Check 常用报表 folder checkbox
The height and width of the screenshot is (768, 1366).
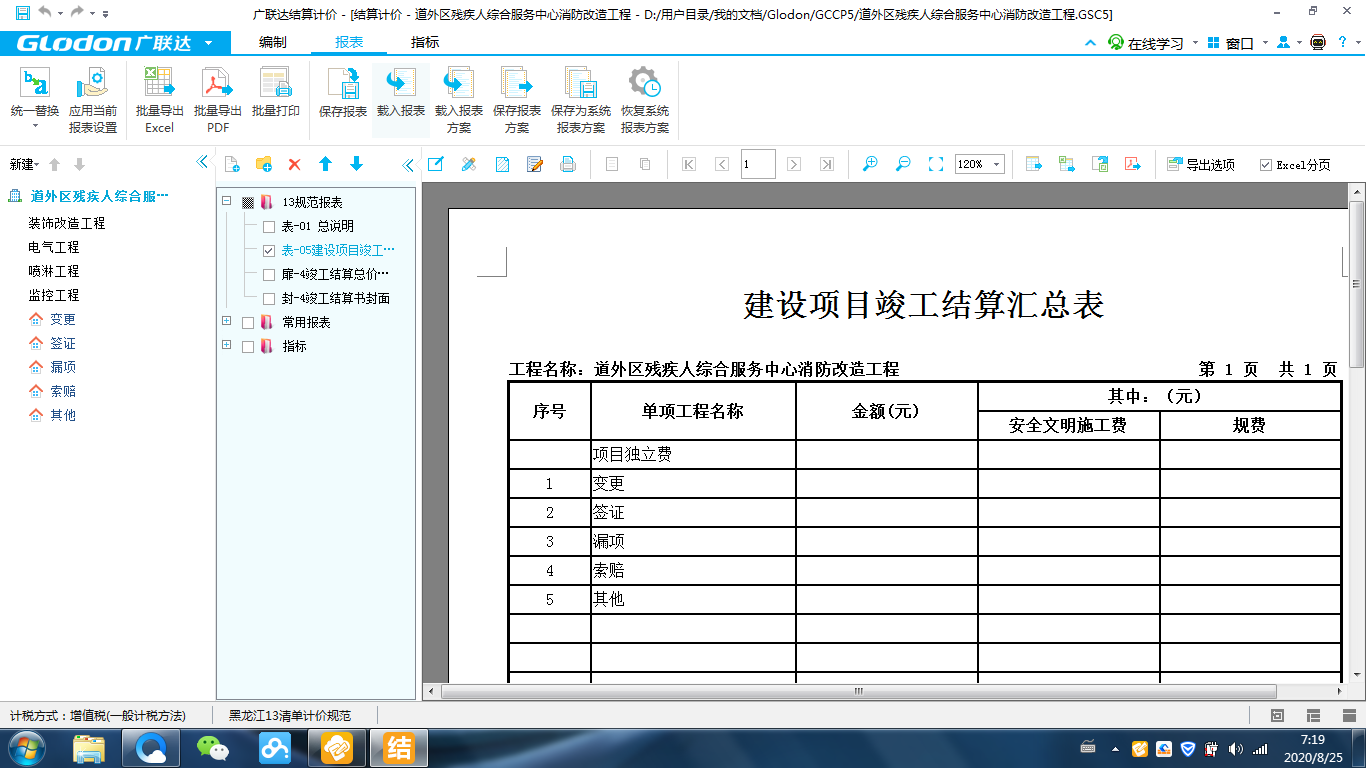[x=249, y=323]
